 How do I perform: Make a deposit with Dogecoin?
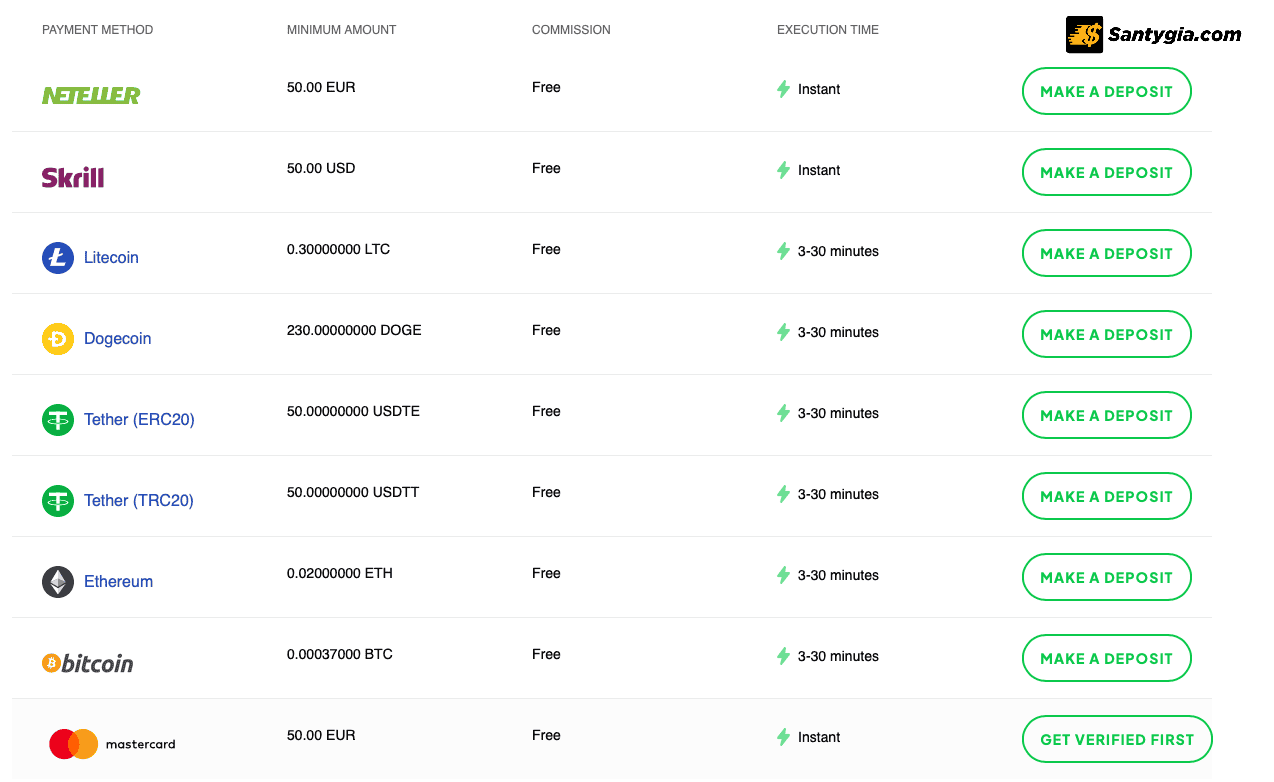pyautogui.click(x=1106, y=334)
